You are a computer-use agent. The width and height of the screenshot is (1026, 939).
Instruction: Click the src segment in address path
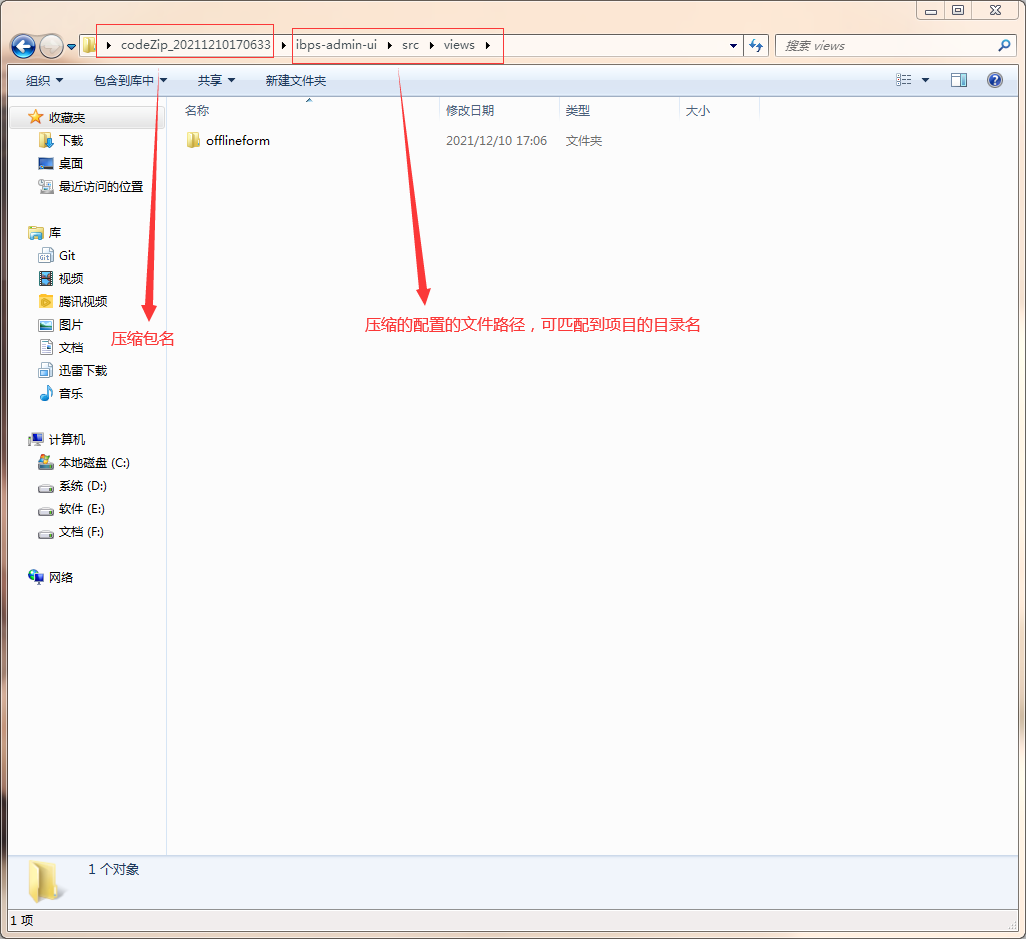coord(410,45)
